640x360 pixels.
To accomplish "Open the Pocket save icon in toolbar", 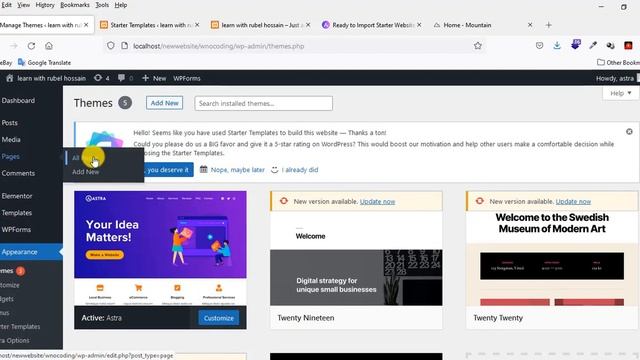I will pyautogui.click(x=540, y=46).
